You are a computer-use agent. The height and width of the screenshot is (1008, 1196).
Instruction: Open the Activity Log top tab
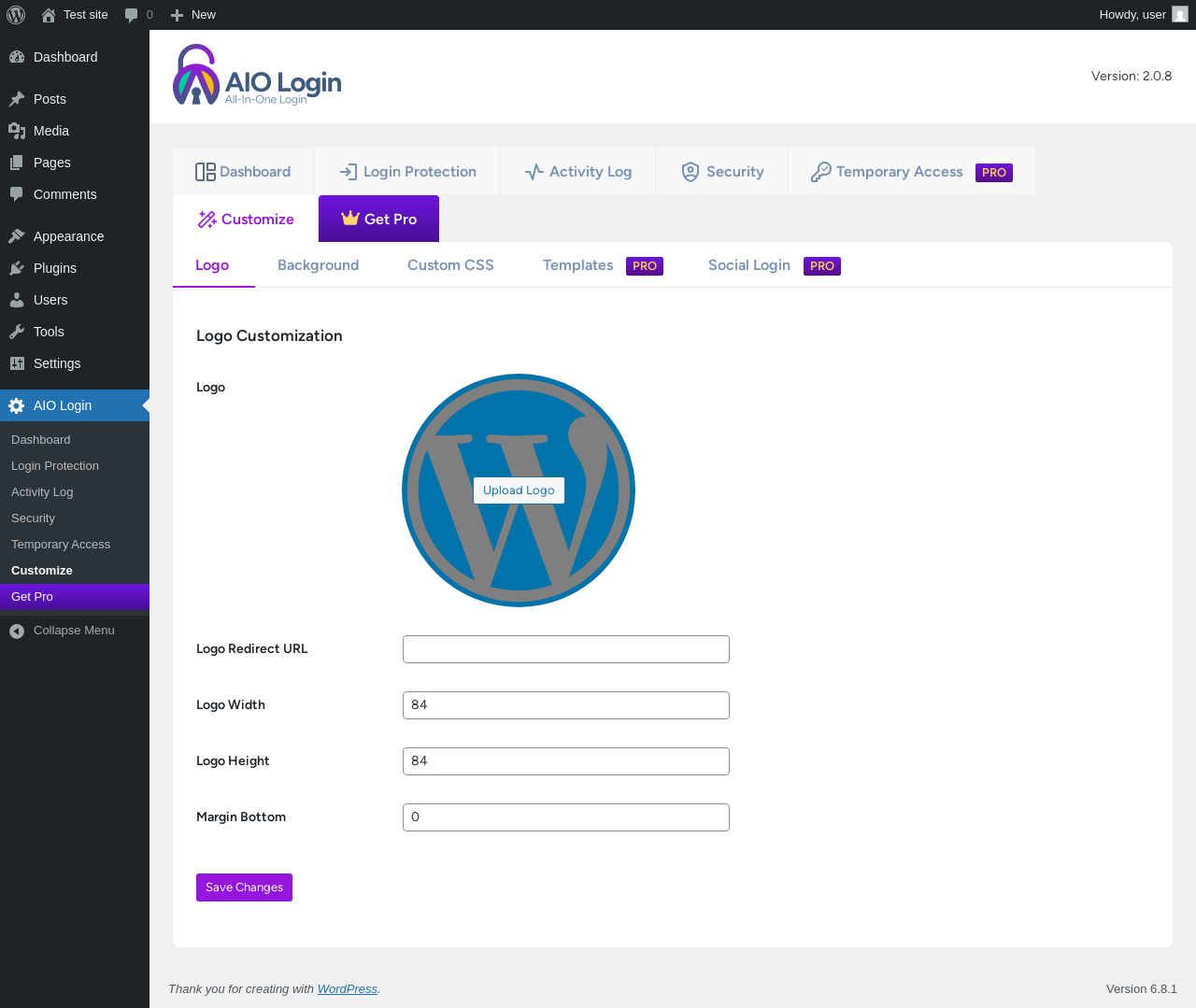(x=578, y=171)
